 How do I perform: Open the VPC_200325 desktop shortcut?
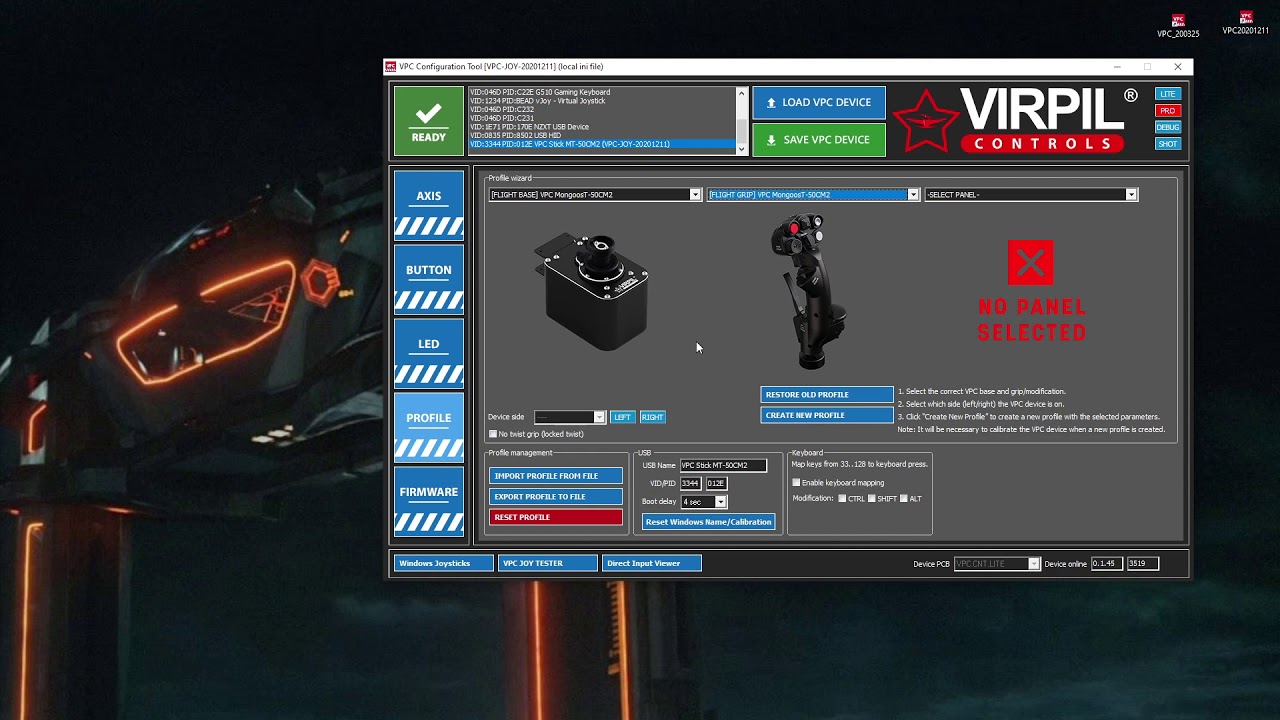click(x=1178, y=26)
